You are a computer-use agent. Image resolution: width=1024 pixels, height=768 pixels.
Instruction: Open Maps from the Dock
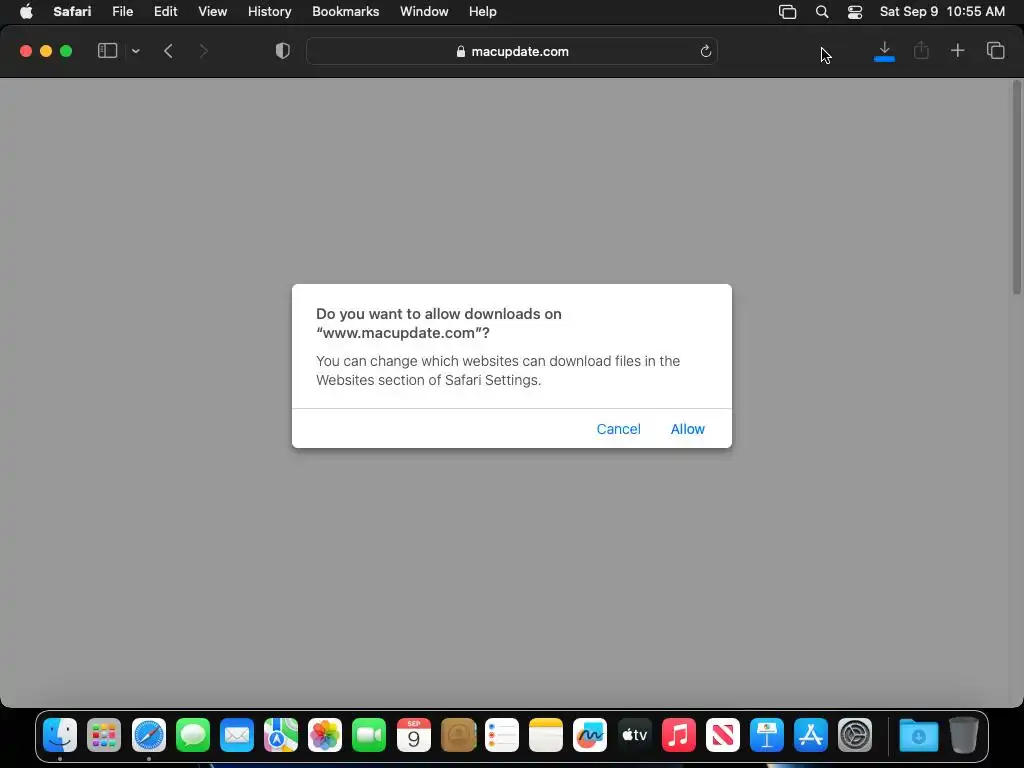(281, 735)
